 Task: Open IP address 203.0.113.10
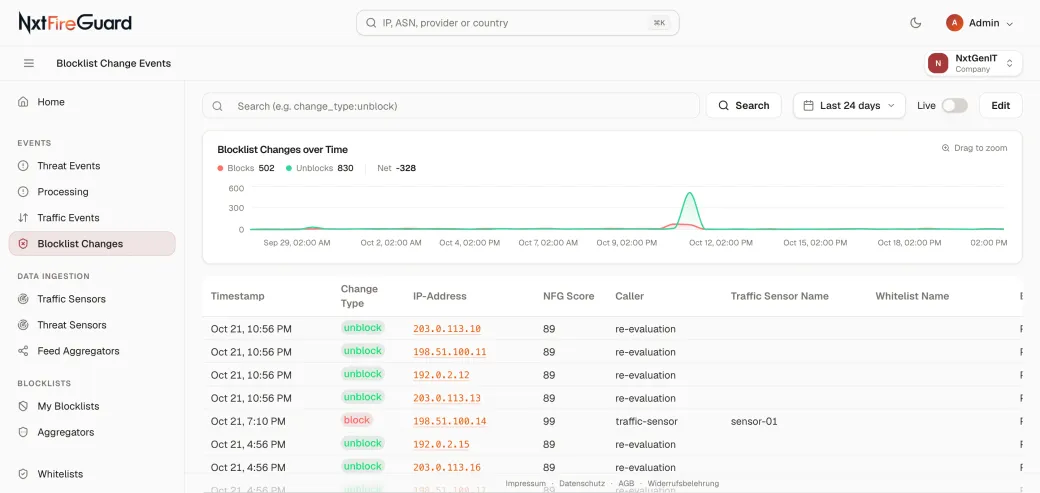(x=447, y=329)
